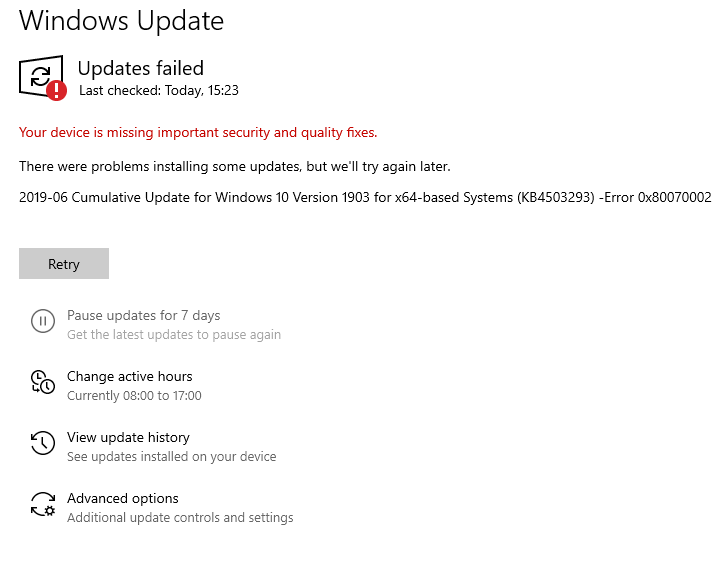
Task: Click 'Additional update controls and settings' text
Action: point(180,517)
